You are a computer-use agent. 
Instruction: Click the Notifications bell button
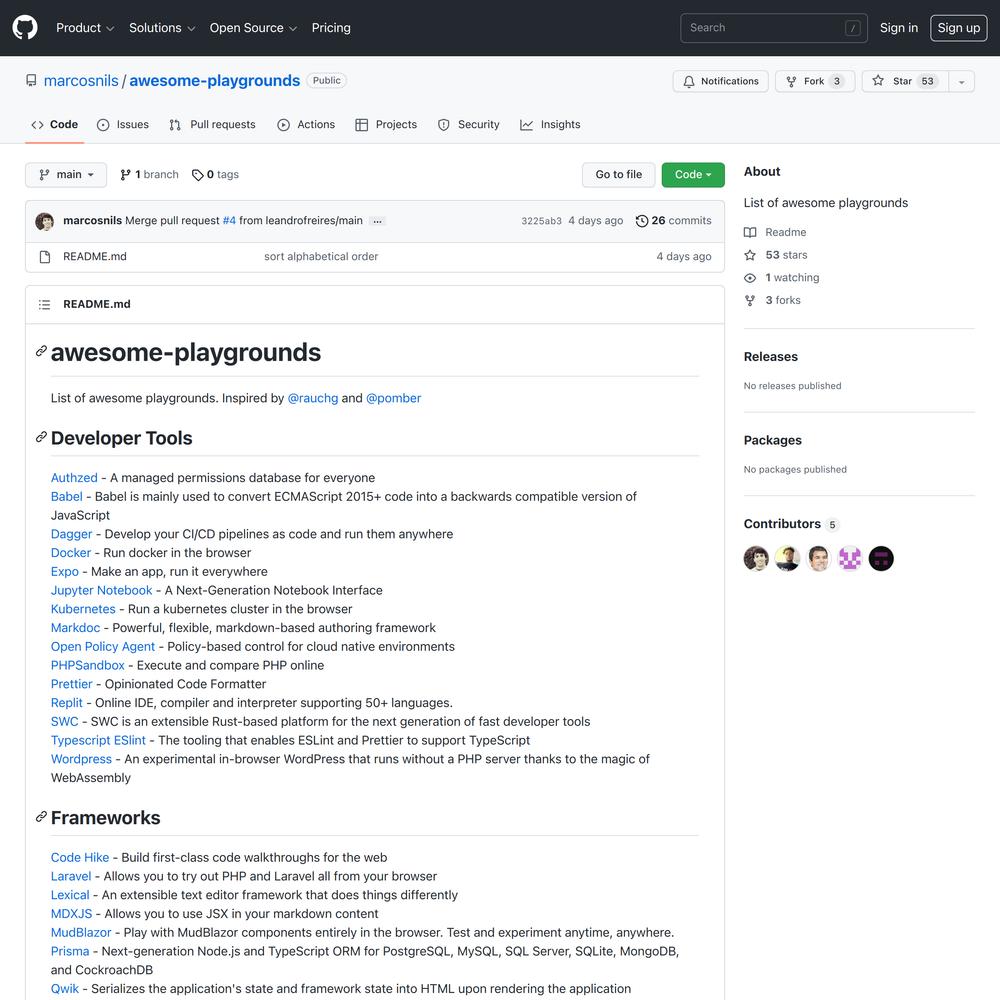(x=721, y=82)
